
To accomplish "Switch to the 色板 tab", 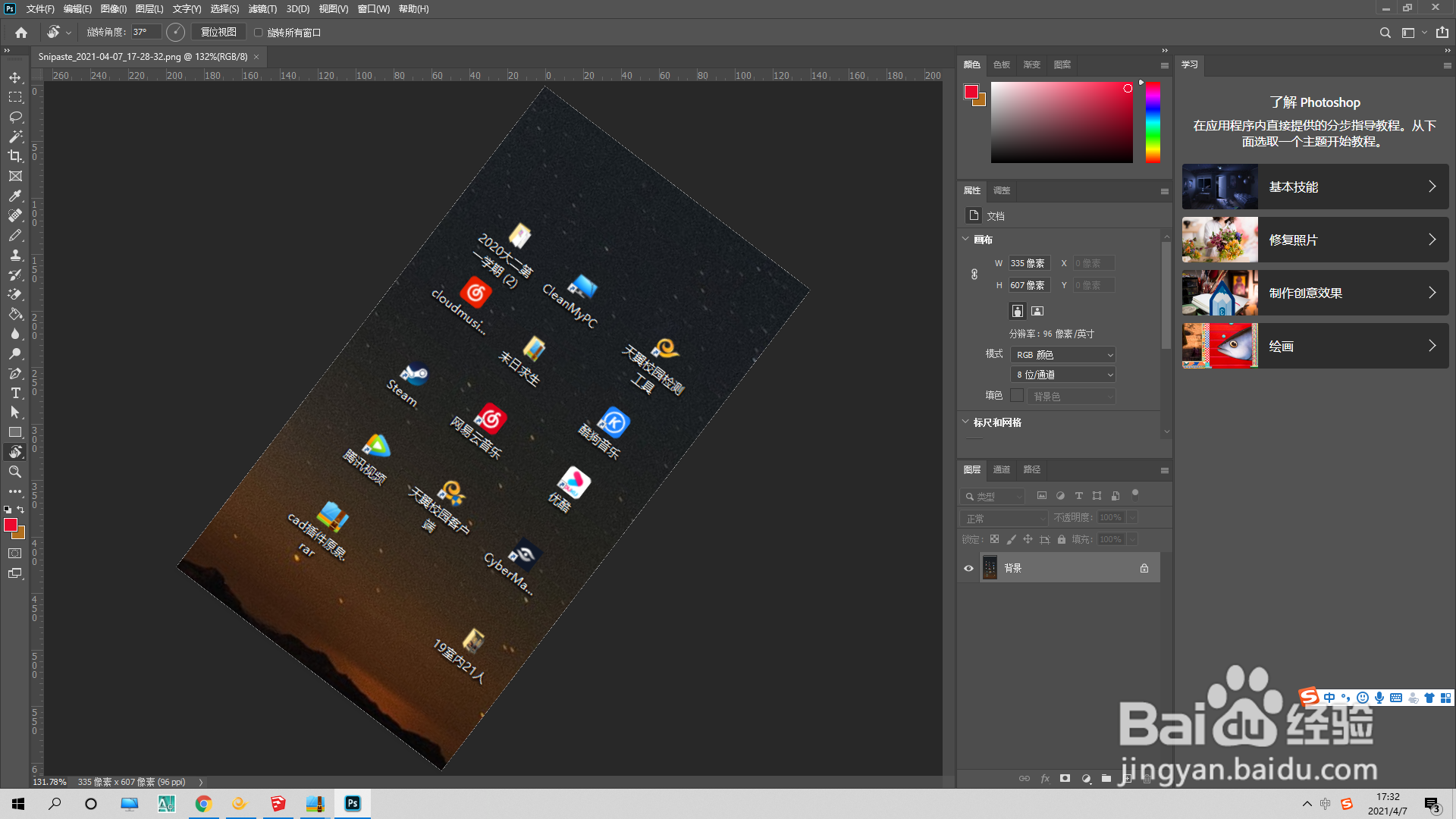I will 1002,64.
